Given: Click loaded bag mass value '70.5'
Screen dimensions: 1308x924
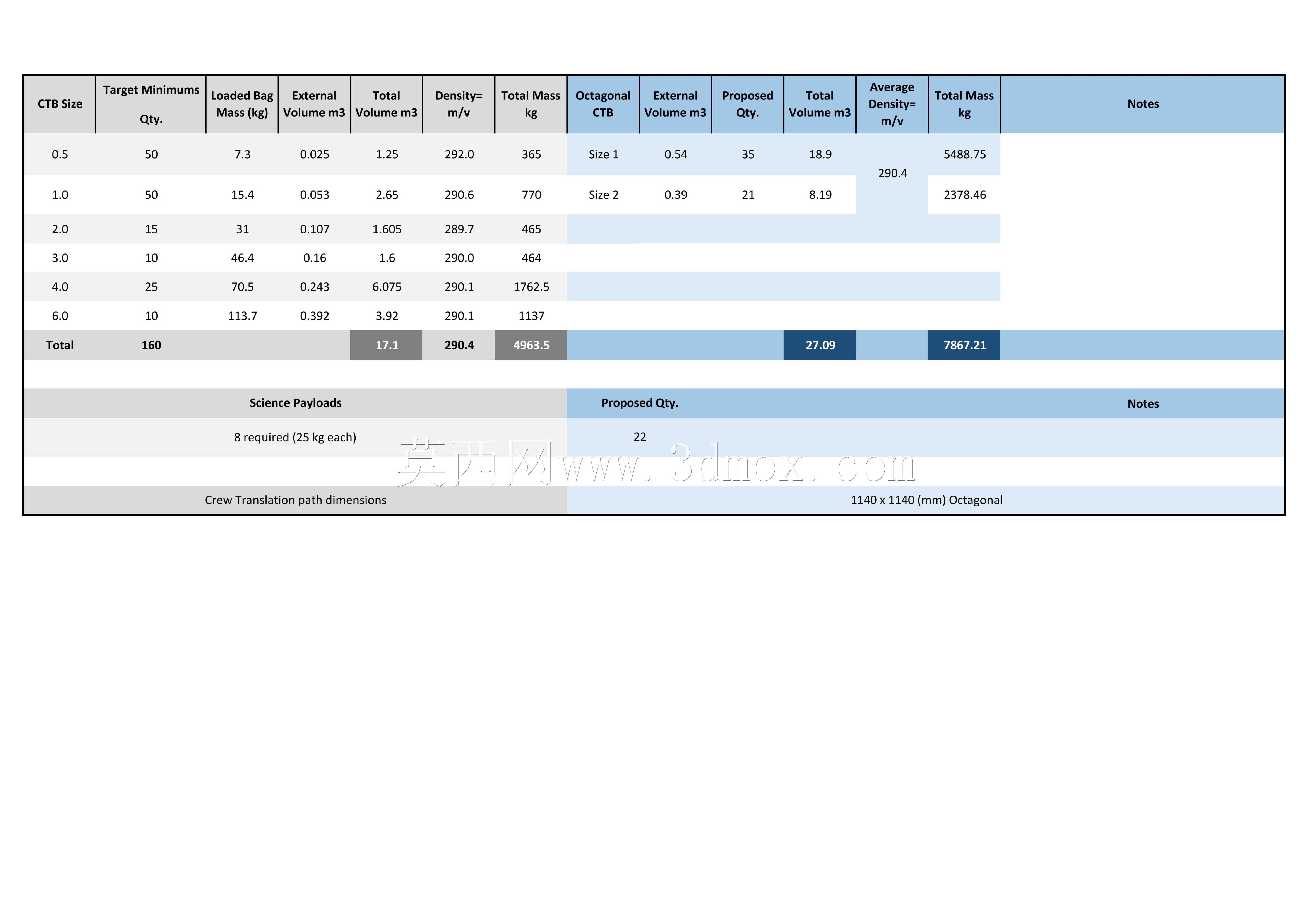Looking at the screenshot, I should point(242,287).
